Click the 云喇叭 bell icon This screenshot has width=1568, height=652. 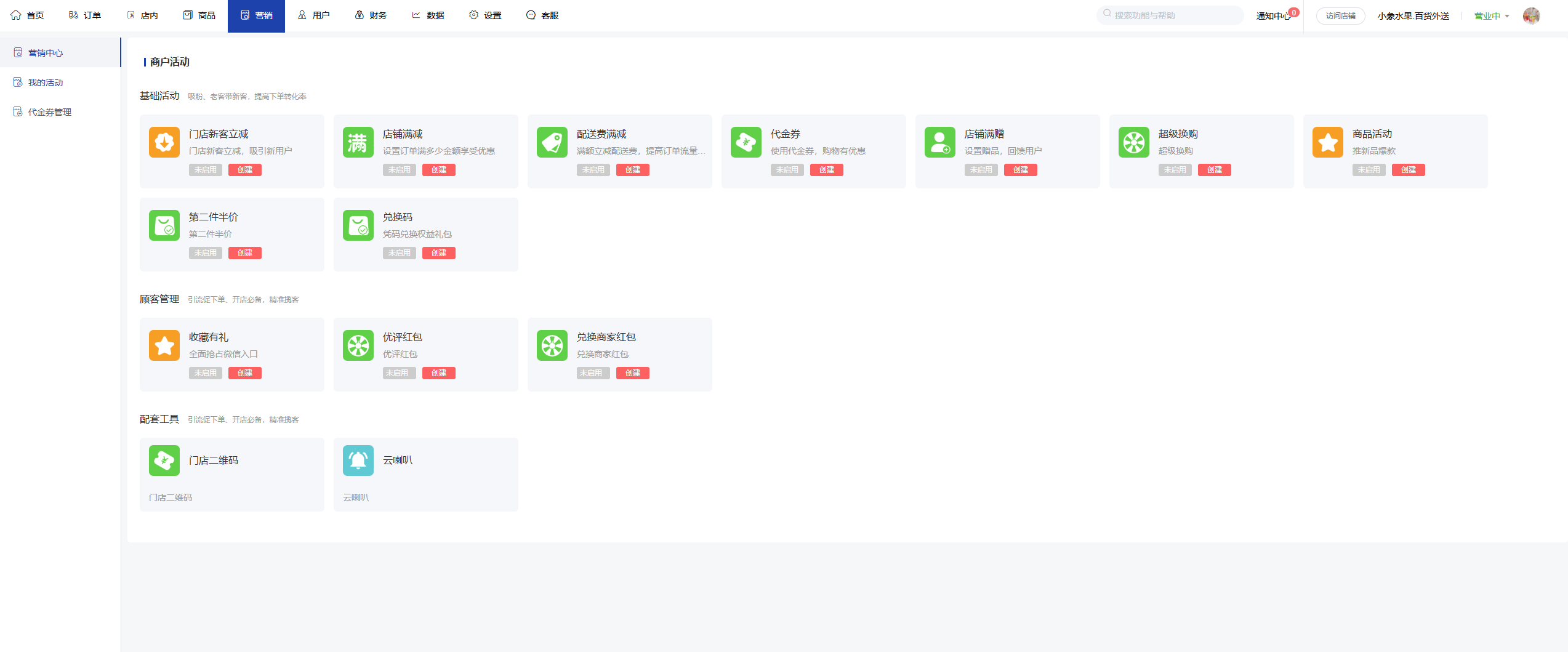358,461
